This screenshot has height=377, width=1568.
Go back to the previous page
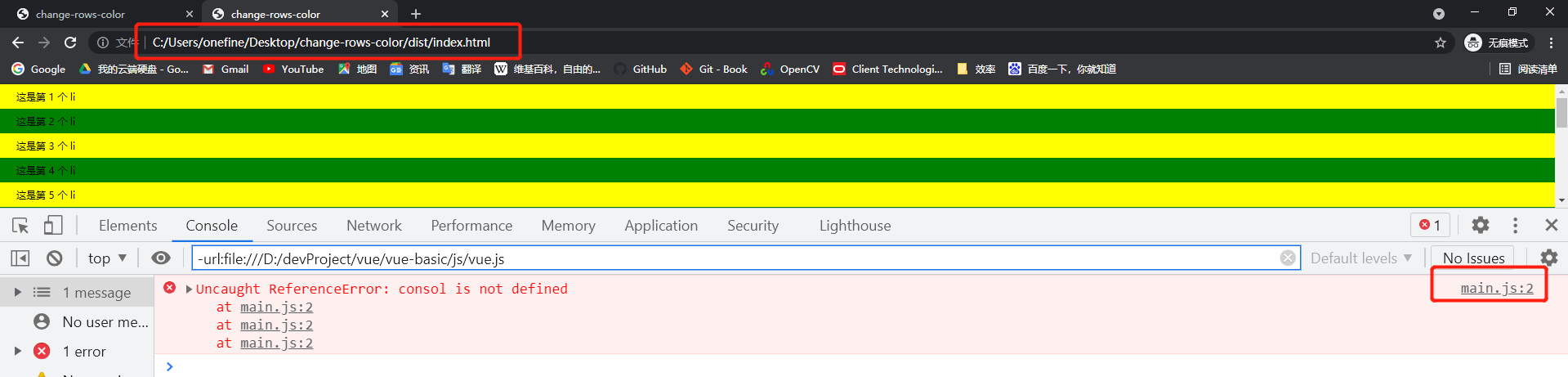pos(18,43)
